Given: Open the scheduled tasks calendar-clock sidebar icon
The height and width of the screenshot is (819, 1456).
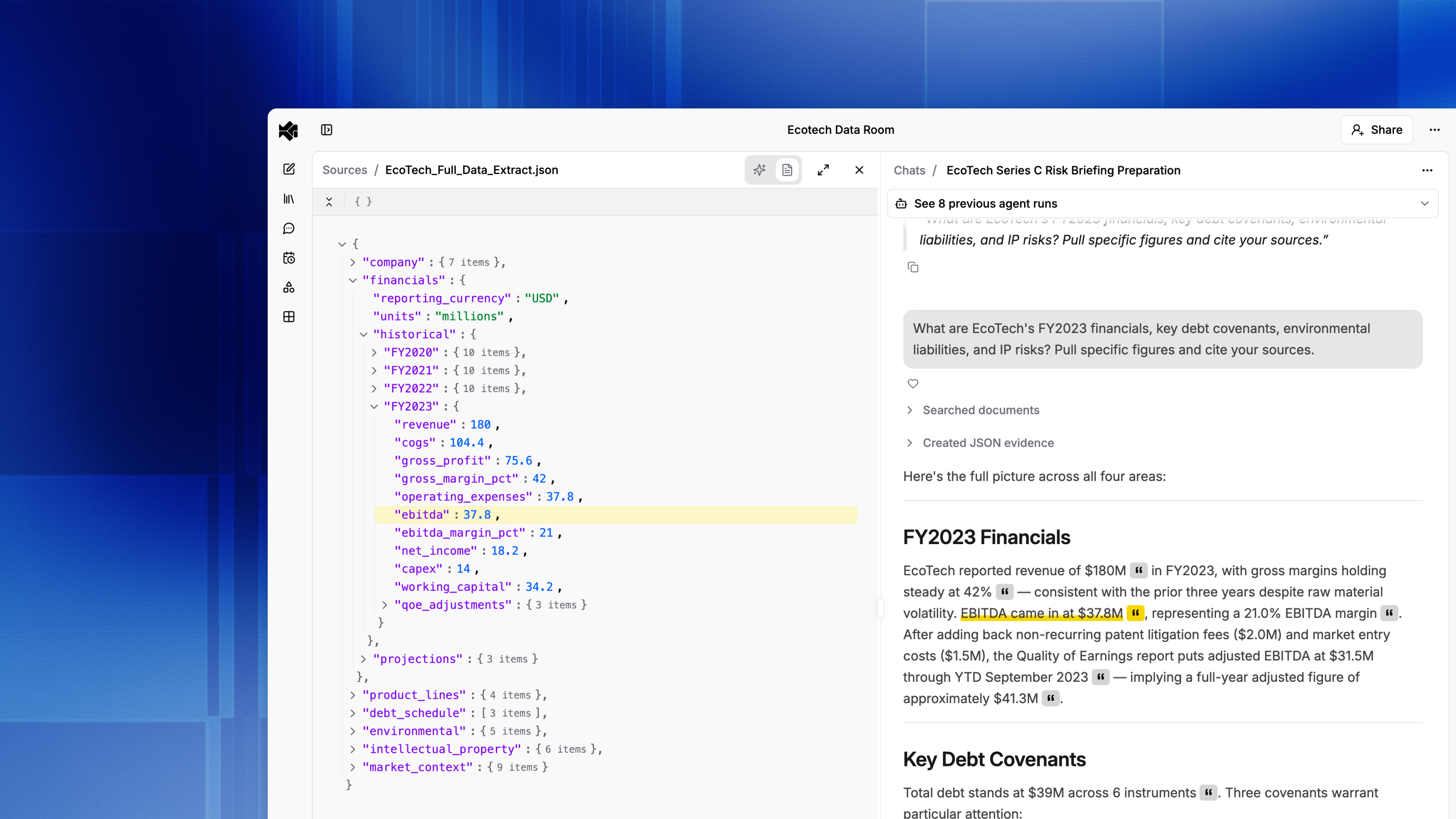Looking at the screenshot, I should pyautogui.click(x=289, y=258).
